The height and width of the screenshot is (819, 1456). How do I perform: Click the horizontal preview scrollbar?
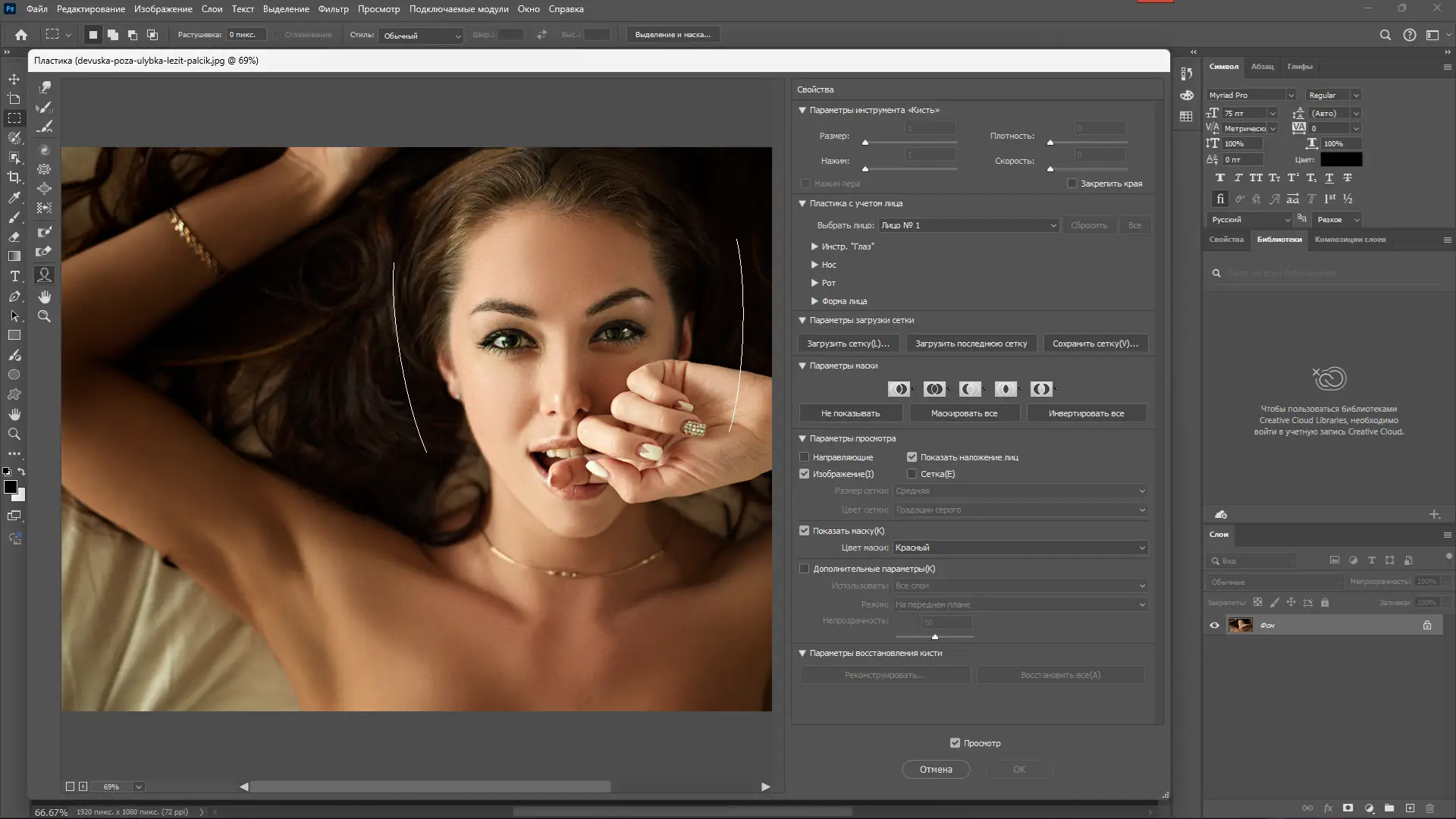click(430, 786)
